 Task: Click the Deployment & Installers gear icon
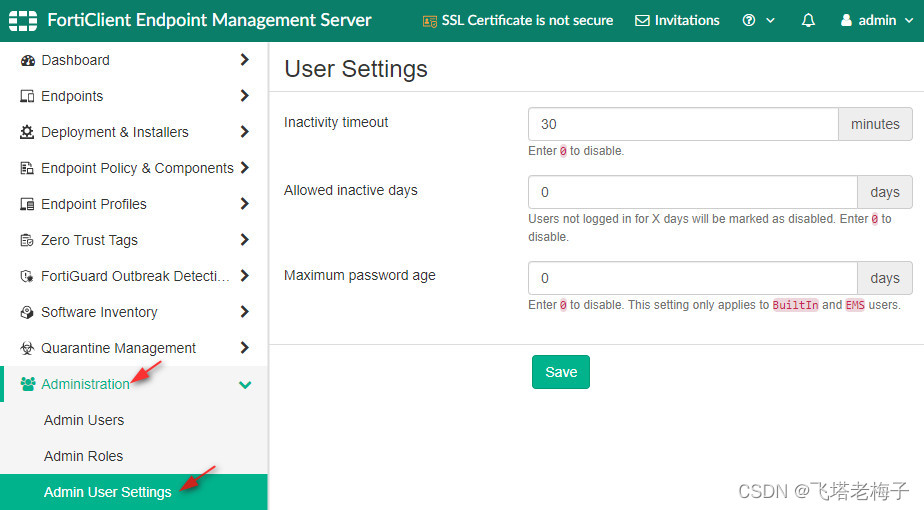(x=27, y=132)
